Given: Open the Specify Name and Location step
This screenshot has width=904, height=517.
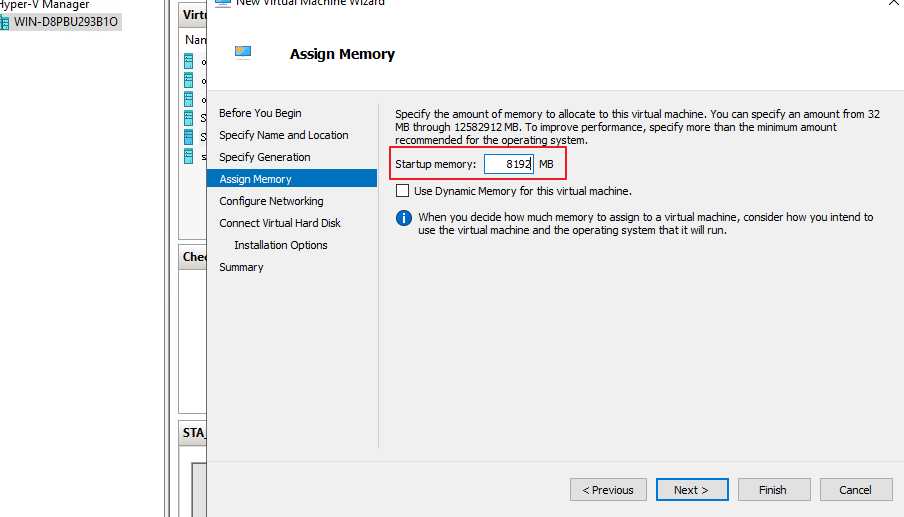Looking at the screenshot, I should coord(284,135).
